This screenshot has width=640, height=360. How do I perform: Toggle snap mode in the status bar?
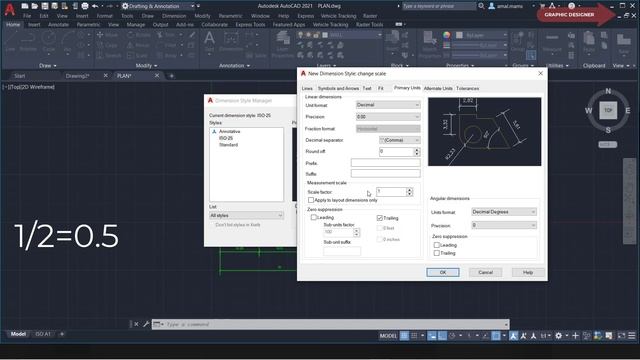pyautogui.click(x=414, y=336)
